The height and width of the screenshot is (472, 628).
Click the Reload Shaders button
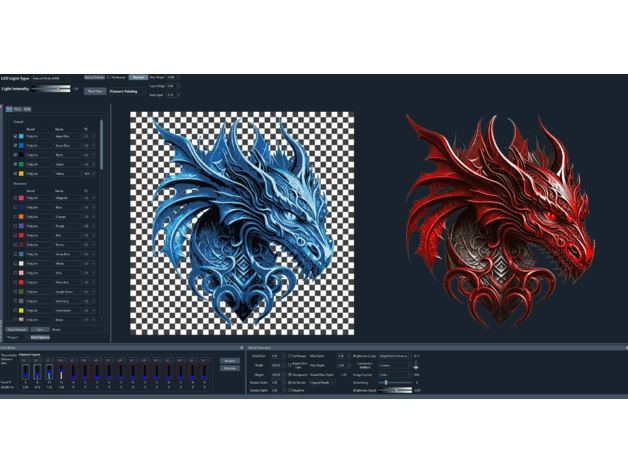click(95, 77)
